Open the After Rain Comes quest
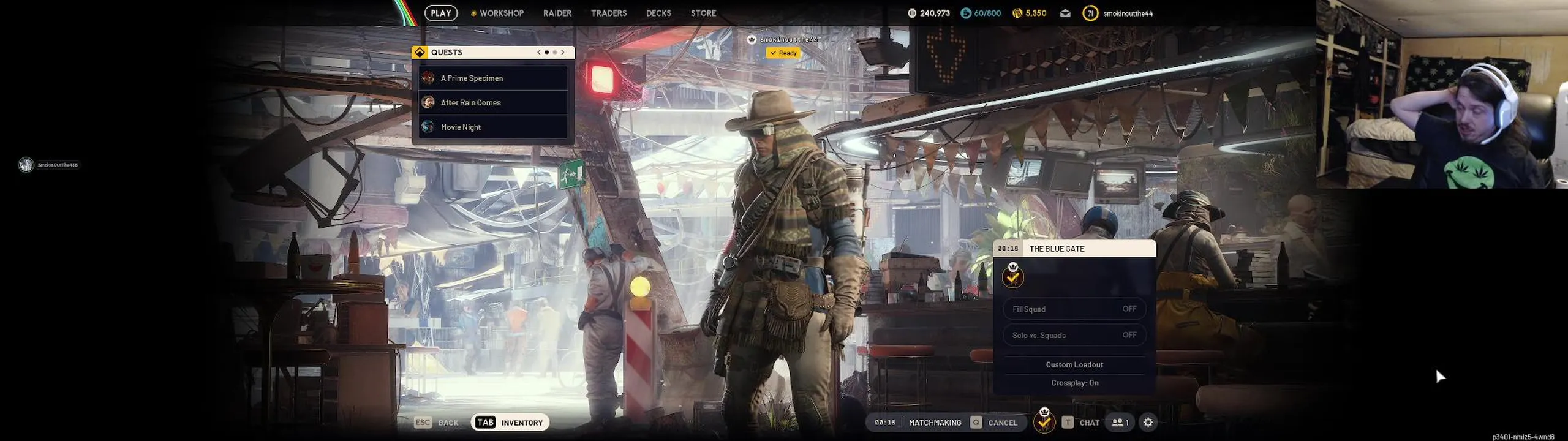 (493, 102)
